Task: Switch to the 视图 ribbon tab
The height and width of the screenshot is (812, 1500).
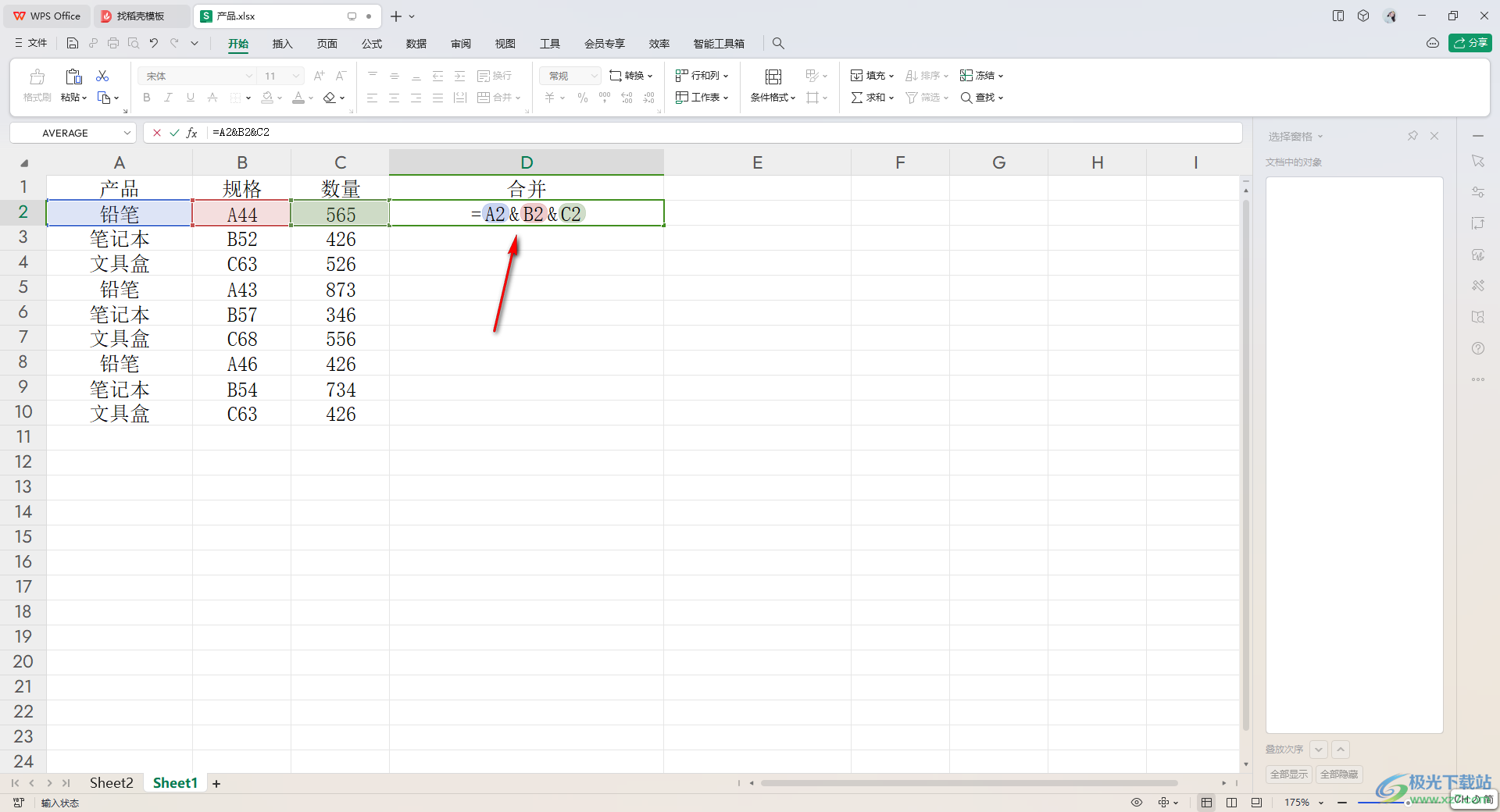Action: pos(505,44)
